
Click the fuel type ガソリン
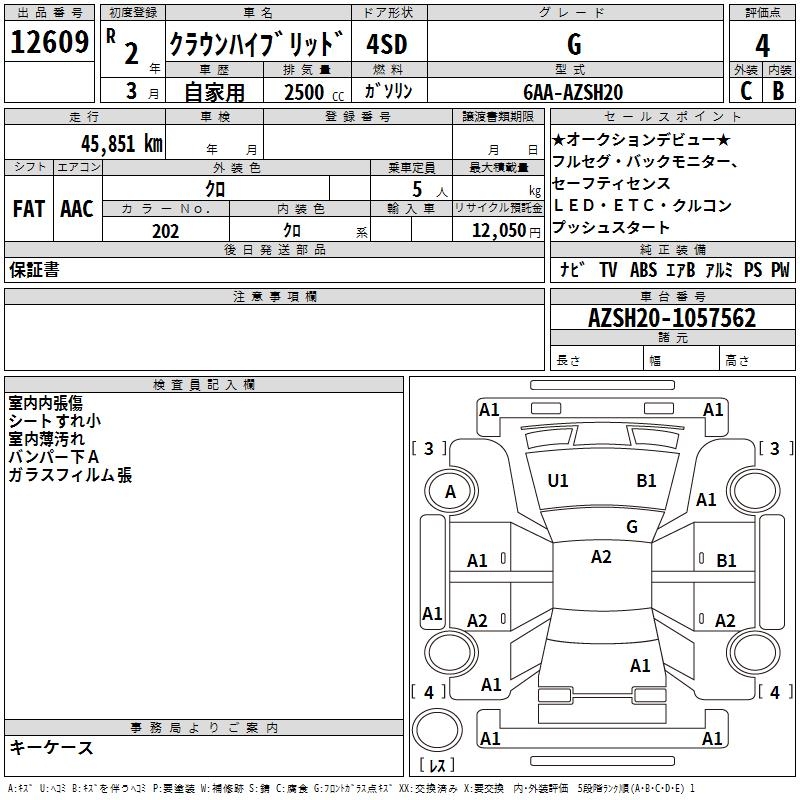pyautogui.click(x=388, y=91)
